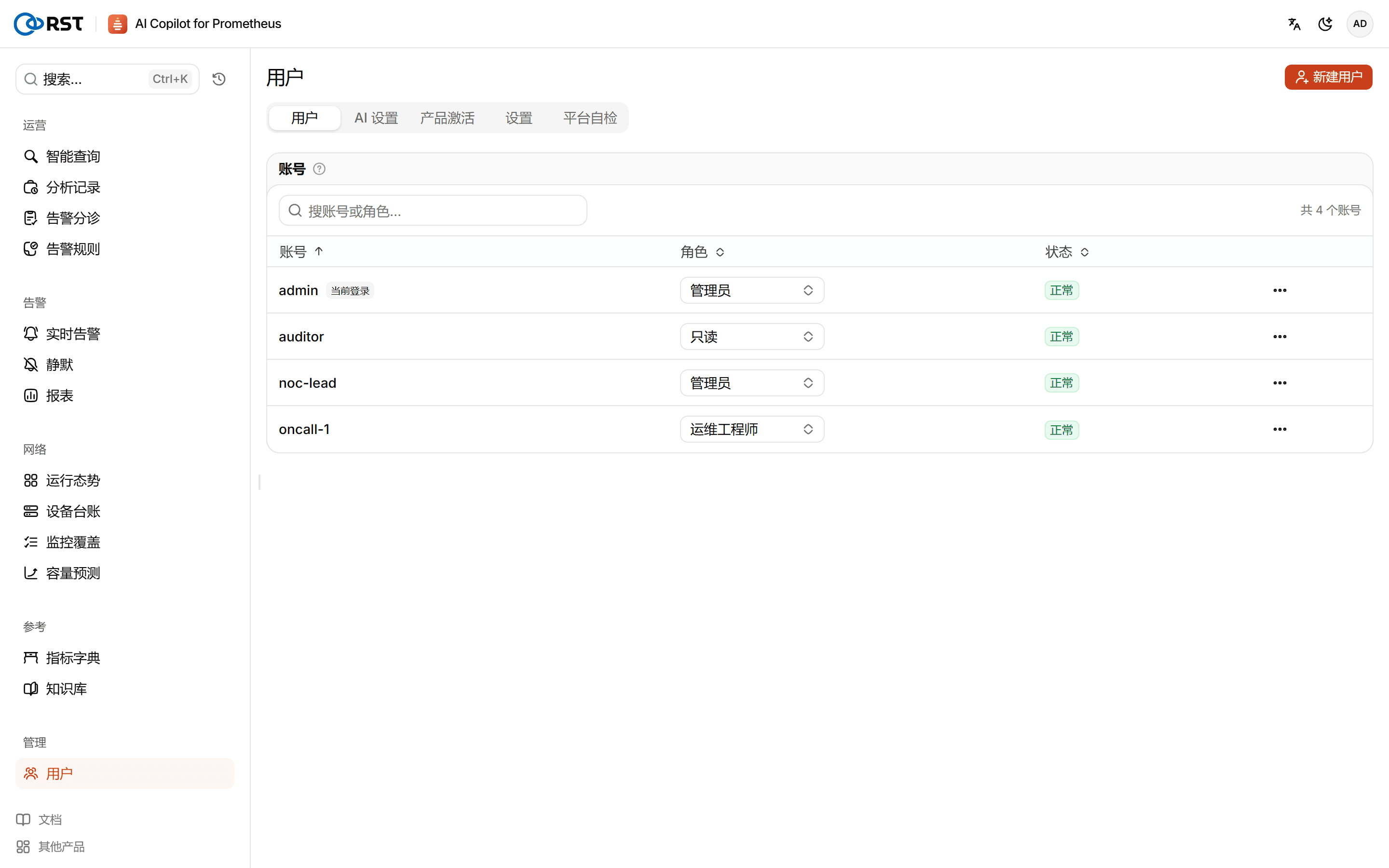
Task: Open 监控覆盖 sidebar item
Action: tap(124, 542)
